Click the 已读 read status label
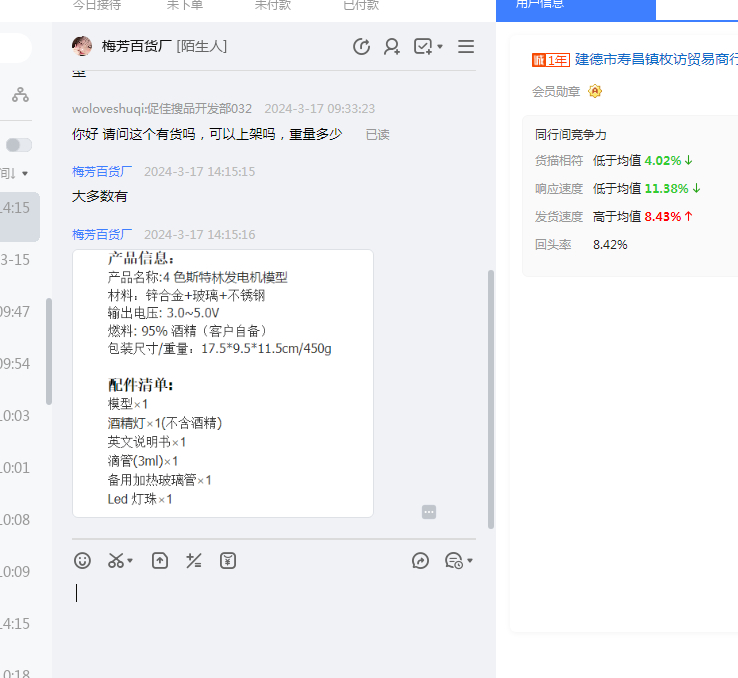Viewport: 738px width, 678px height. pyautogui.click(x=377, y=135)
